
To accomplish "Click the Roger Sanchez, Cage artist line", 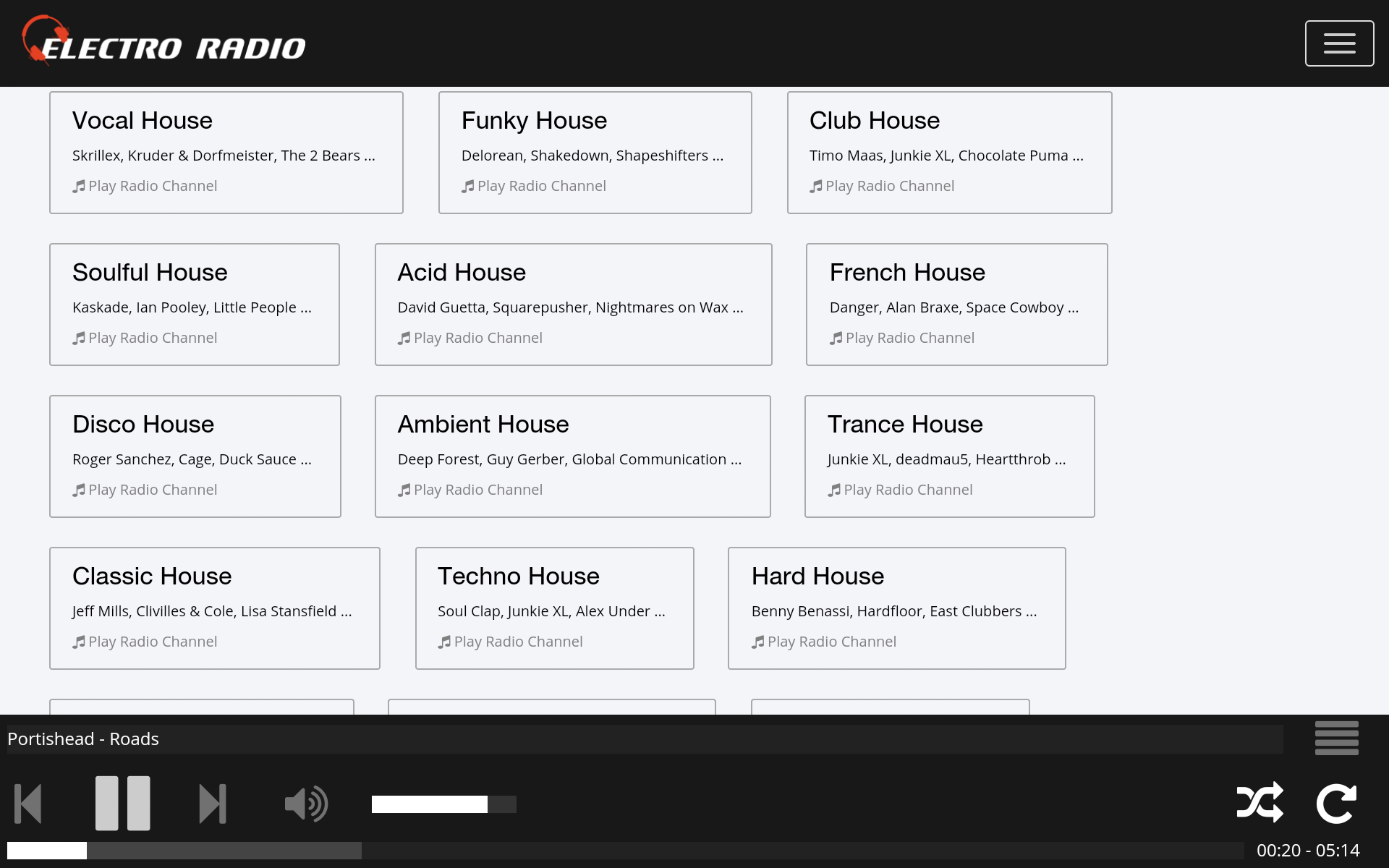I will [192, 459].
